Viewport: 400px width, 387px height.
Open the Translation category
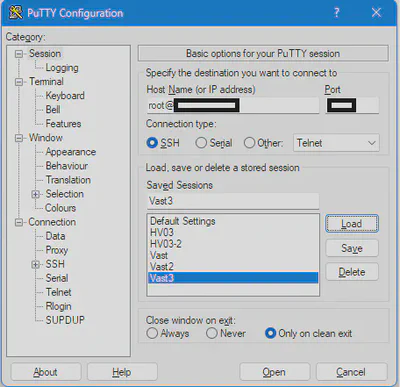point(68,180)
